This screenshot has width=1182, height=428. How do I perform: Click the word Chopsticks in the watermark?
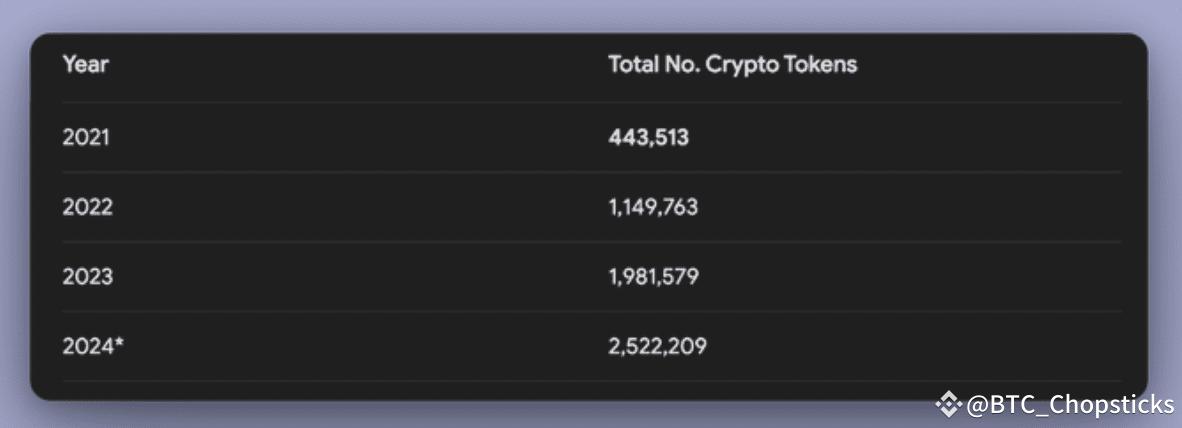[x=1118, y=404]
